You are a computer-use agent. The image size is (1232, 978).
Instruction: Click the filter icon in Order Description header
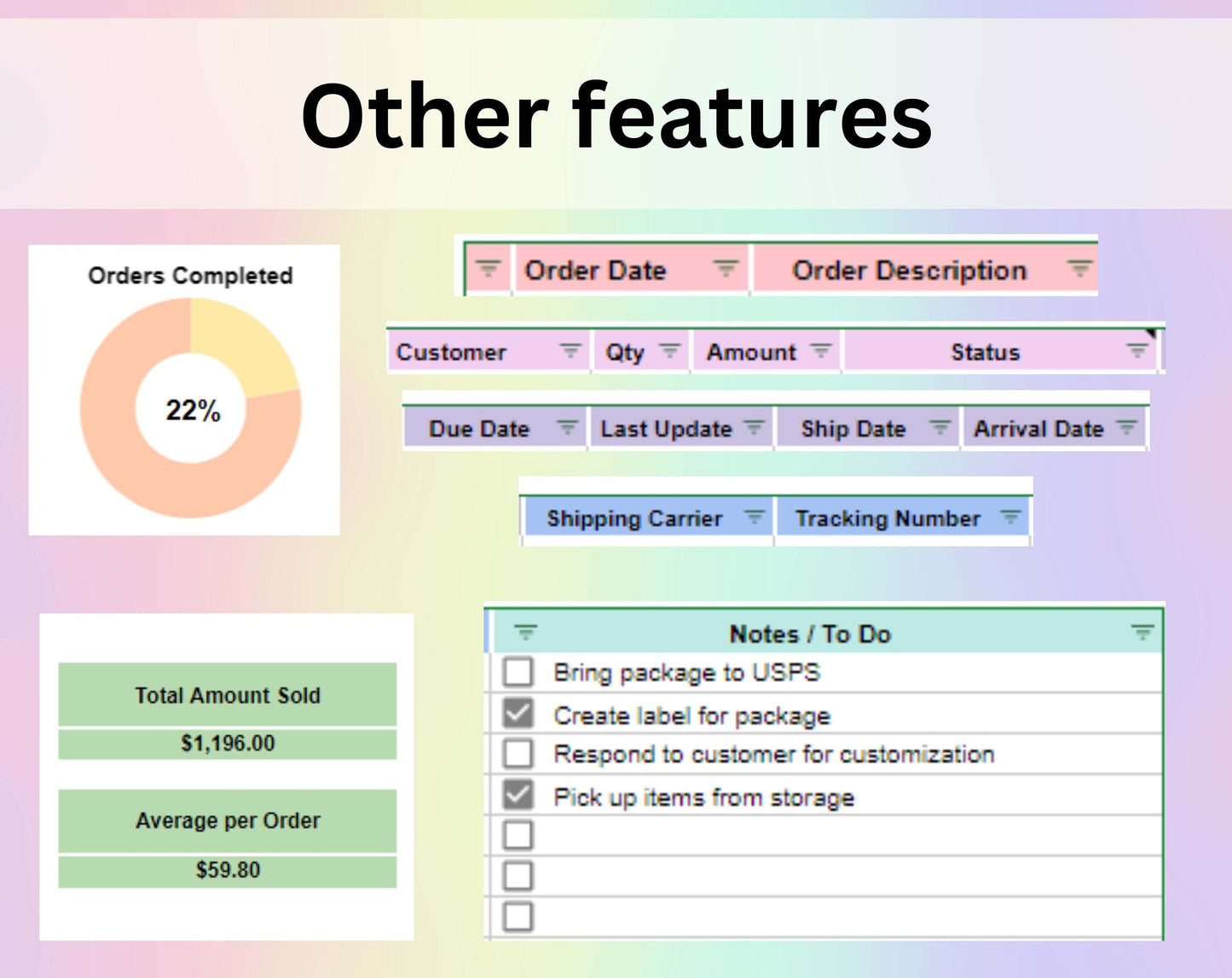1079,269
